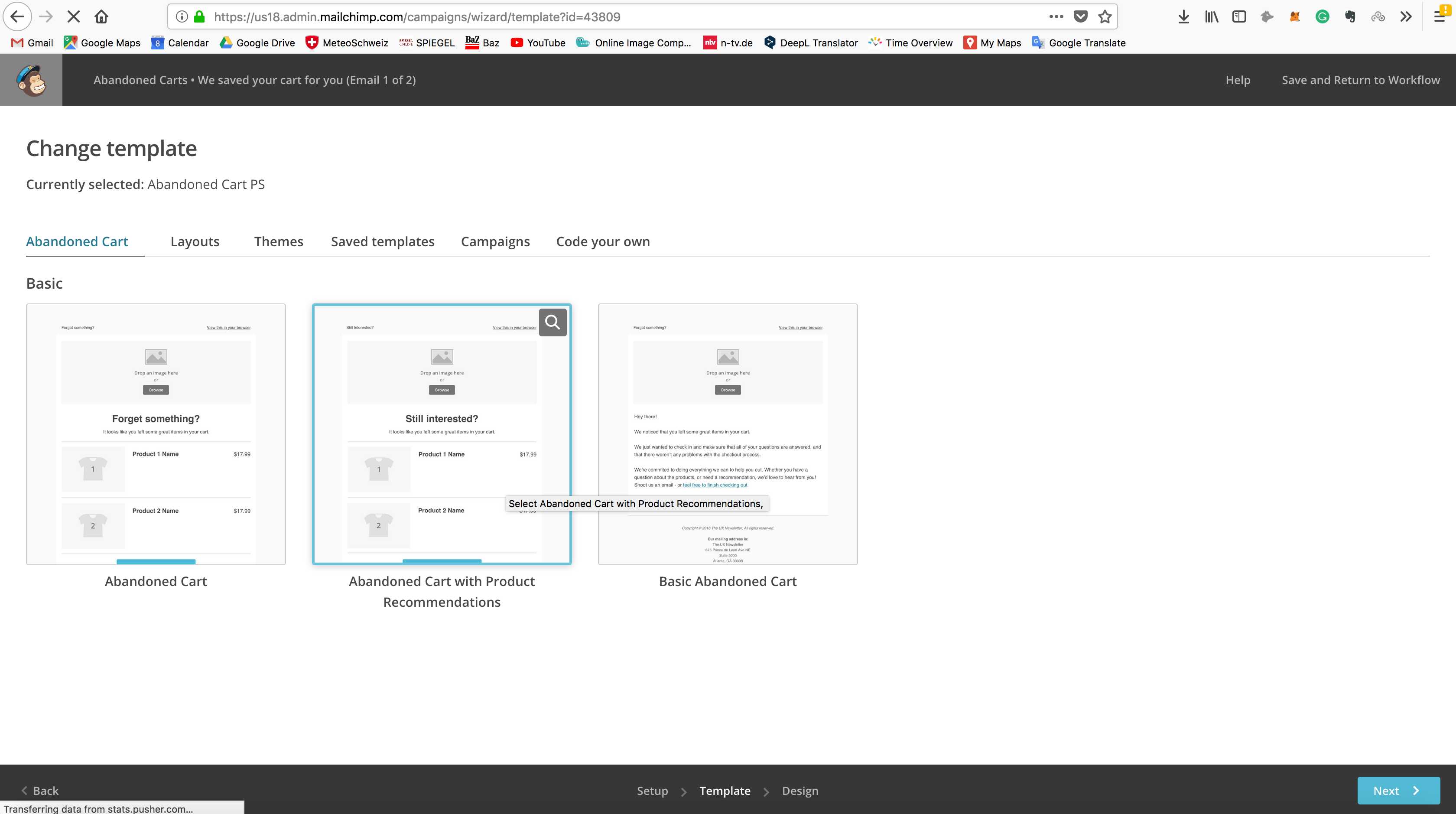The width and height of the screenshot is (1456, 814).
Task: Stop page loading with X icon
Action: (74, 16)
